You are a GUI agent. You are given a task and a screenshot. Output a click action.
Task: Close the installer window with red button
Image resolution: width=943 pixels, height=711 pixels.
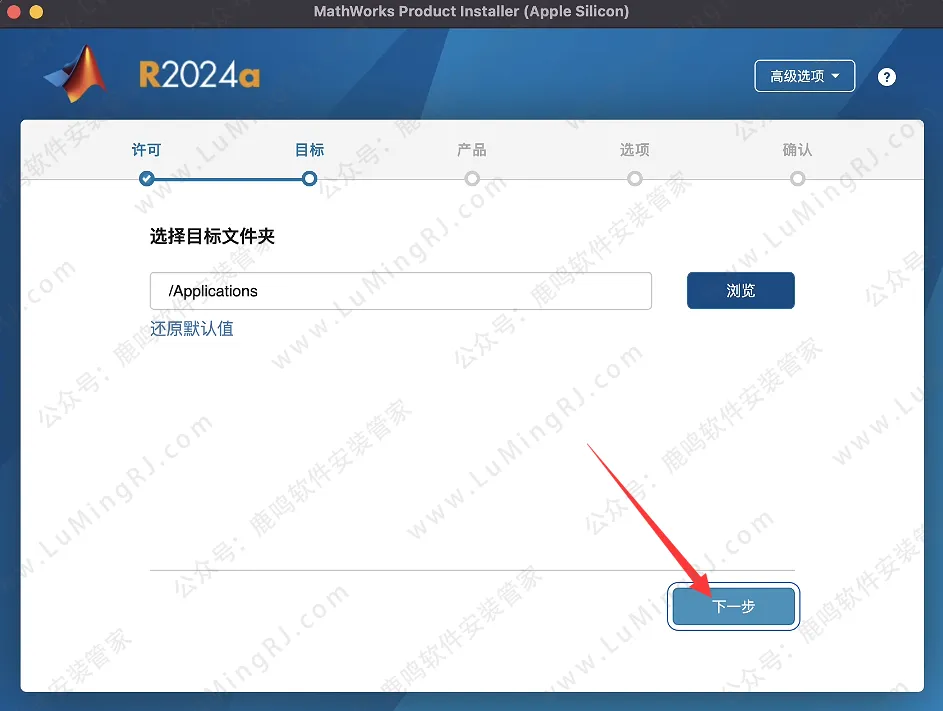(13, 11)
